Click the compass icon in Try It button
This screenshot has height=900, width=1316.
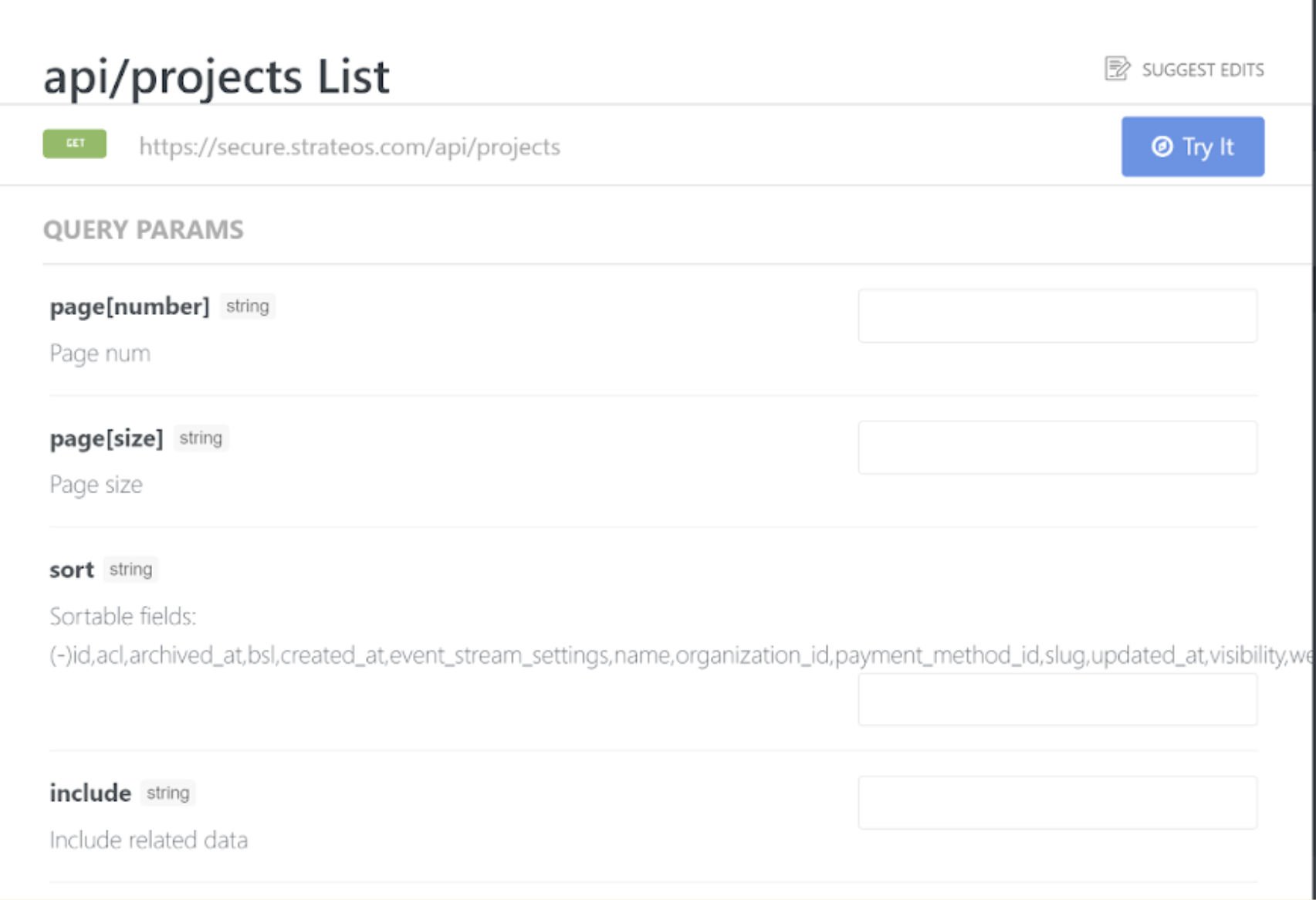point(1162,147)
